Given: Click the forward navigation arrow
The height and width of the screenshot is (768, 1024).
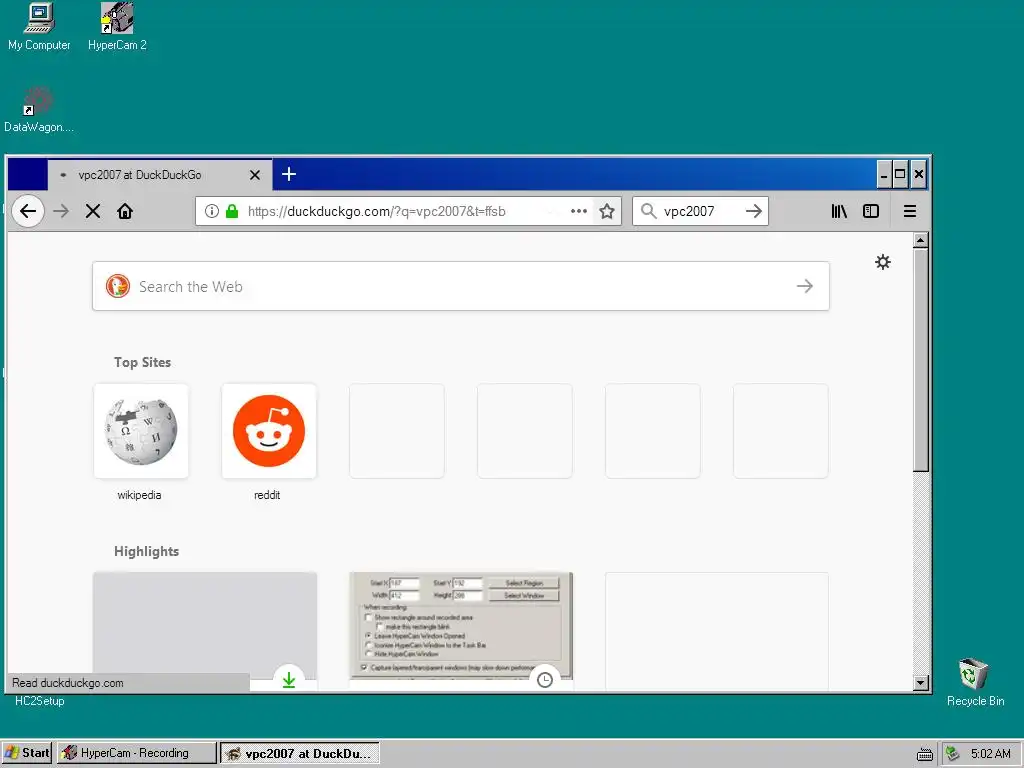Looking at the screenshot, I should click(x=61, y=211).
